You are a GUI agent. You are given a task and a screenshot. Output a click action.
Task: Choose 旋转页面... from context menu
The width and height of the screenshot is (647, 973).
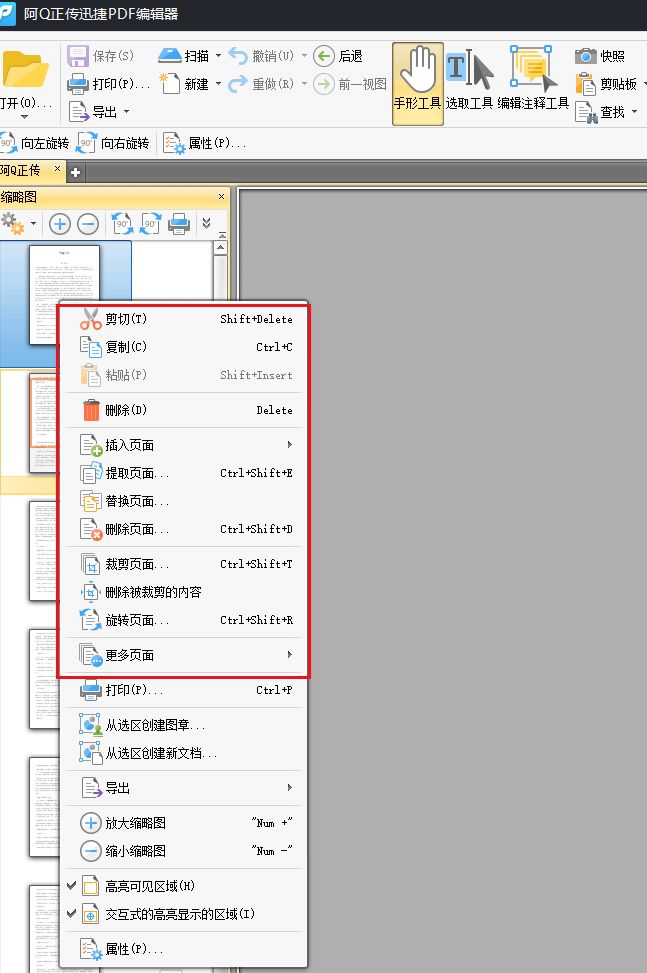(x=137, y=620)
